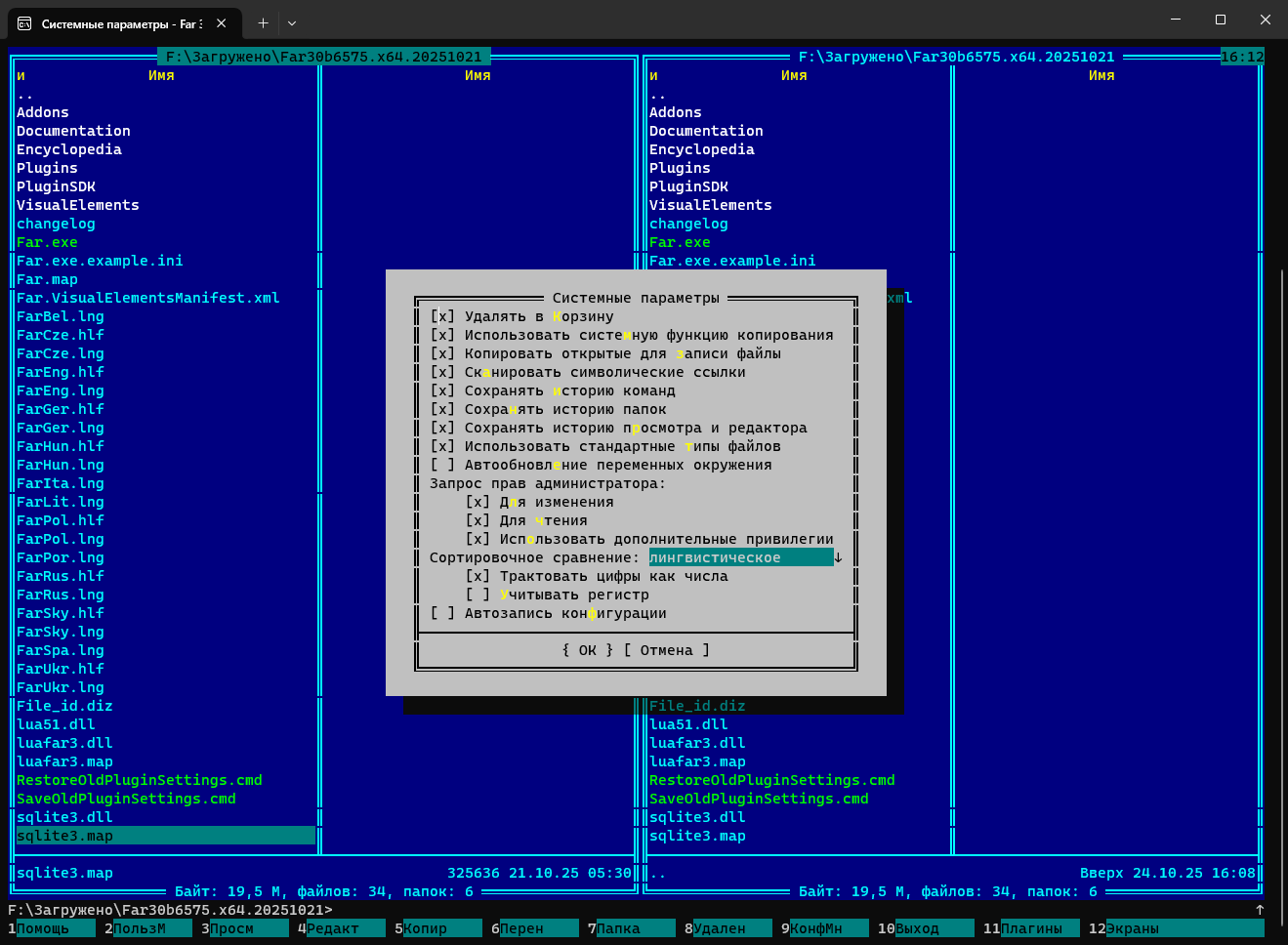Select the Plugins folder in left panel

47,168
